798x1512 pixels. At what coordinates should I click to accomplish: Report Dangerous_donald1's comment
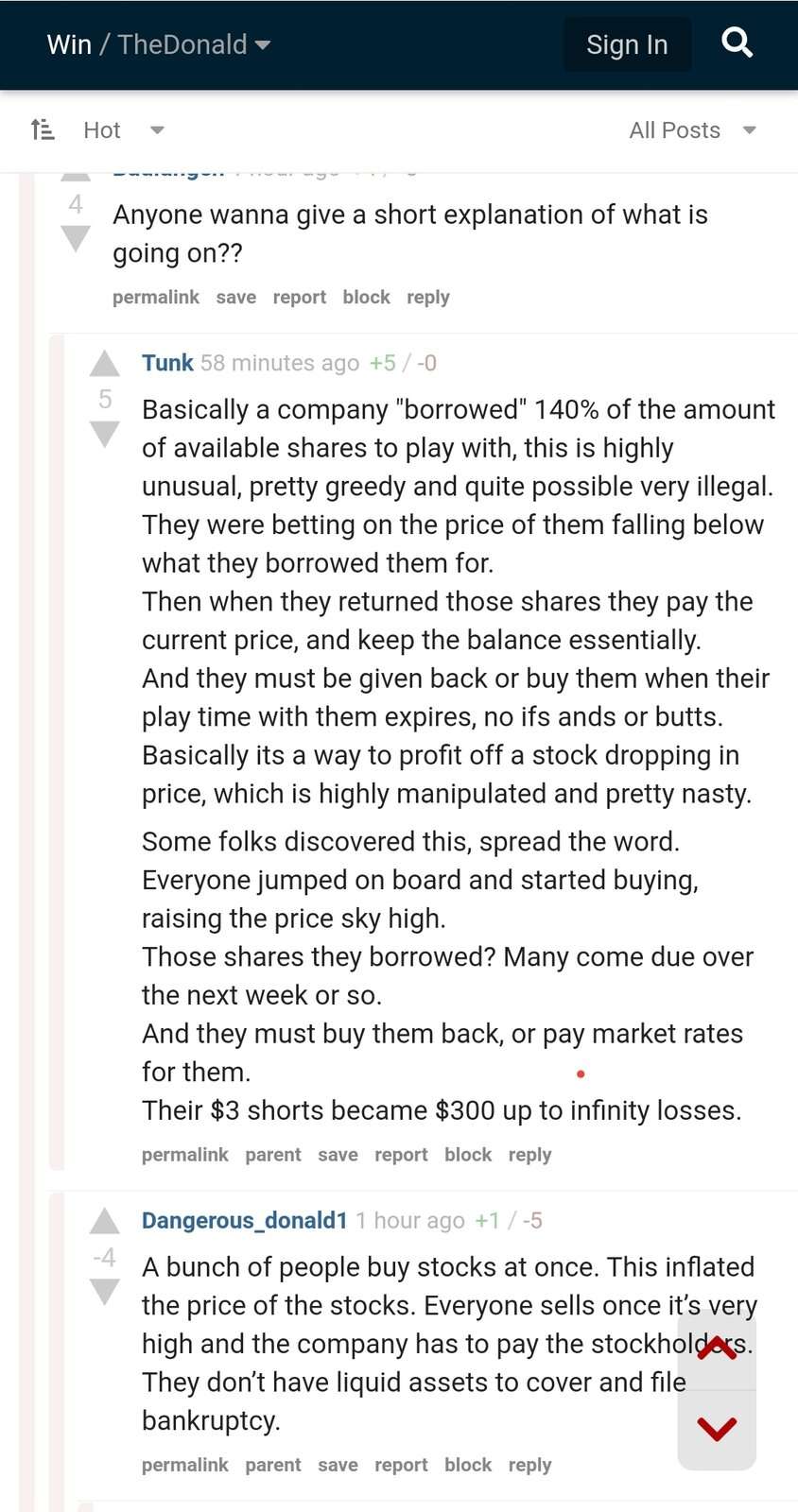coord(401,1465)
